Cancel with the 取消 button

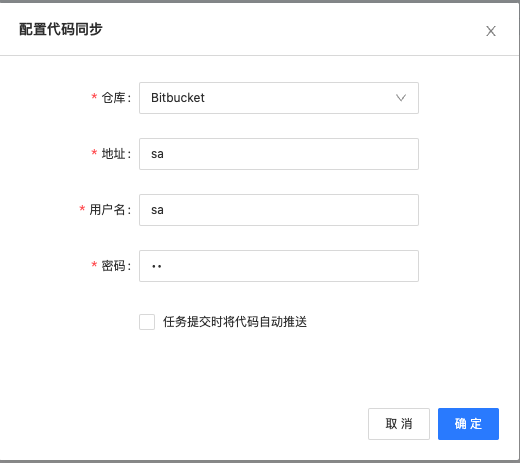(x=399, y=424)
